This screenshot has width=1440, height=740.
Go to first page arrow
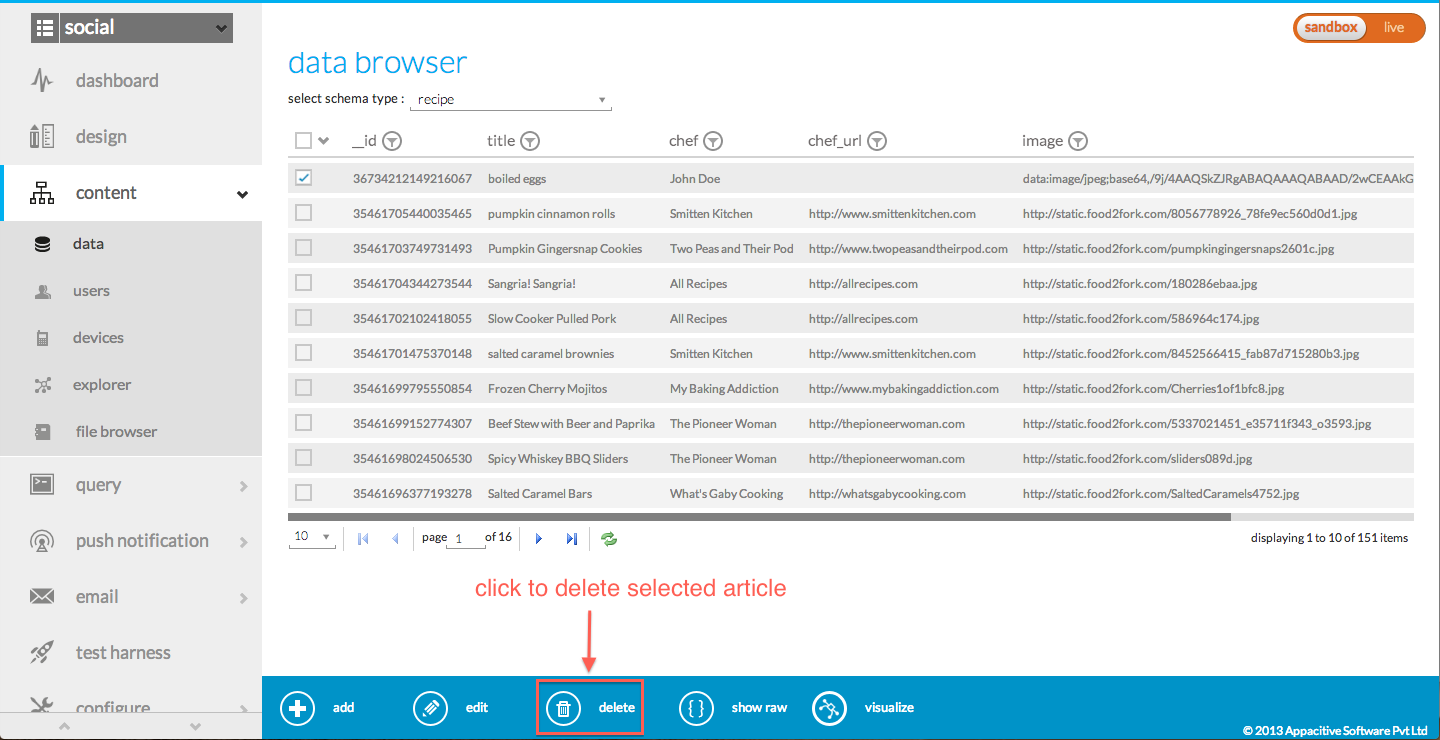(362, 539)
